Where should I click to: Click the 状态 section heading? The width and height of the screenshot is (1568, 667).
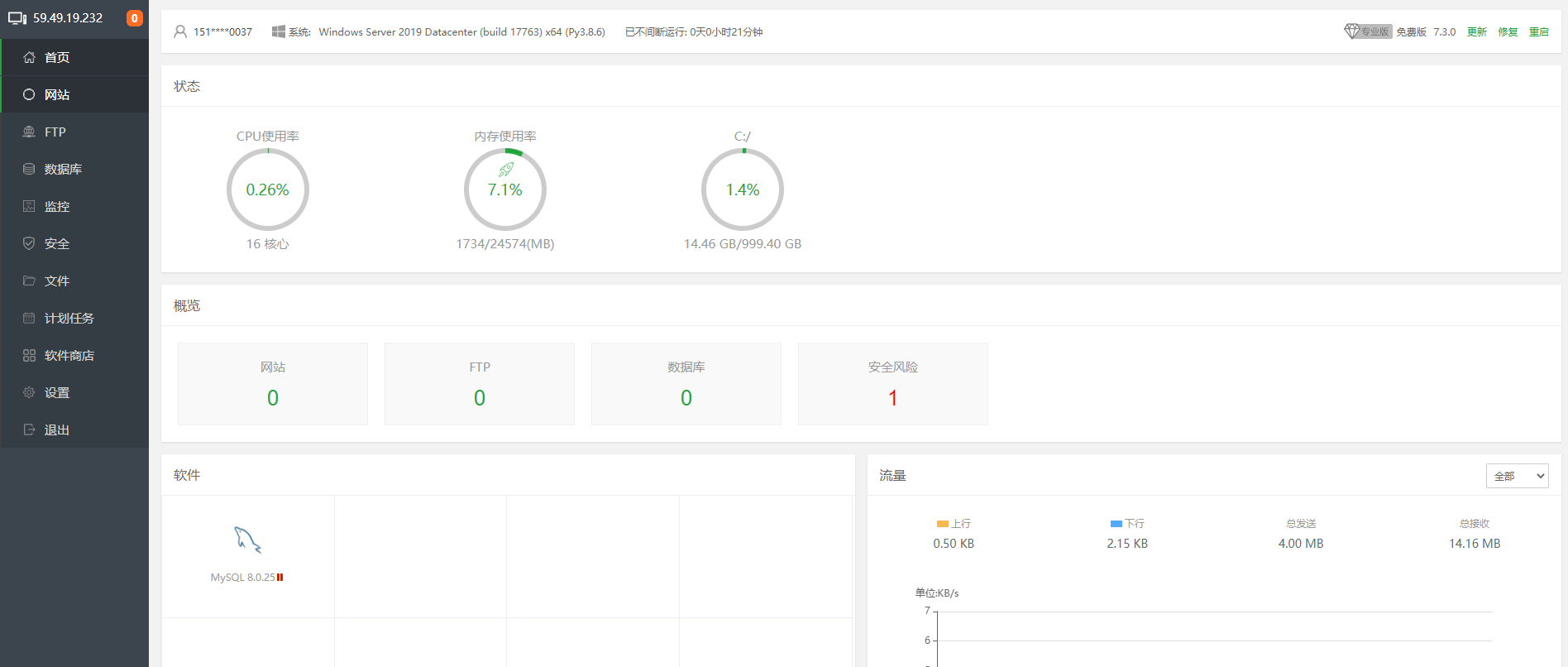[x=187, y=86]
